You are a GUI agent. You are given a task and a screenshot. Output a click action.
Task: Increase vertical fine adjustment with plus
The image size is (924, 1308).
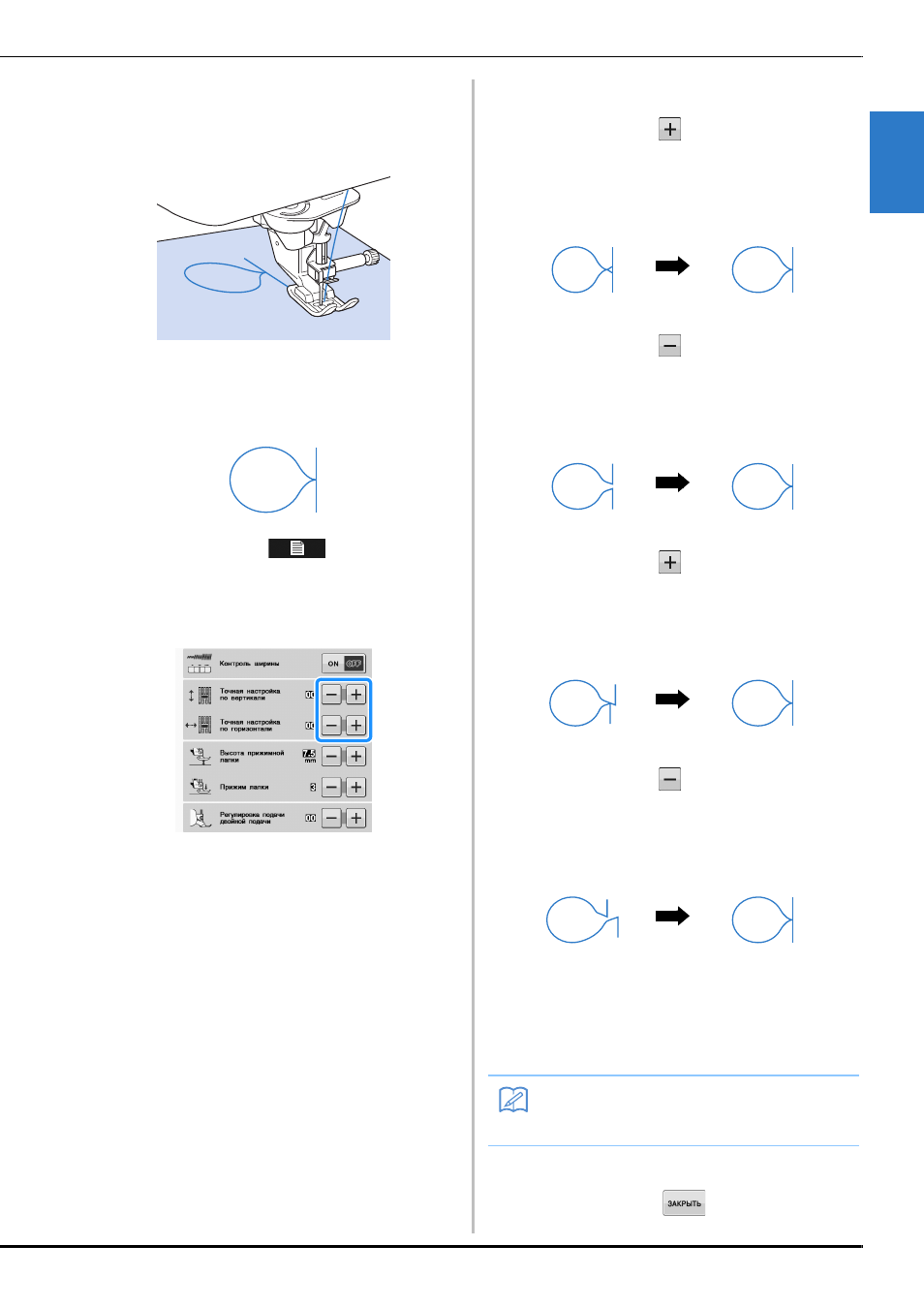[x=356, y=695]
